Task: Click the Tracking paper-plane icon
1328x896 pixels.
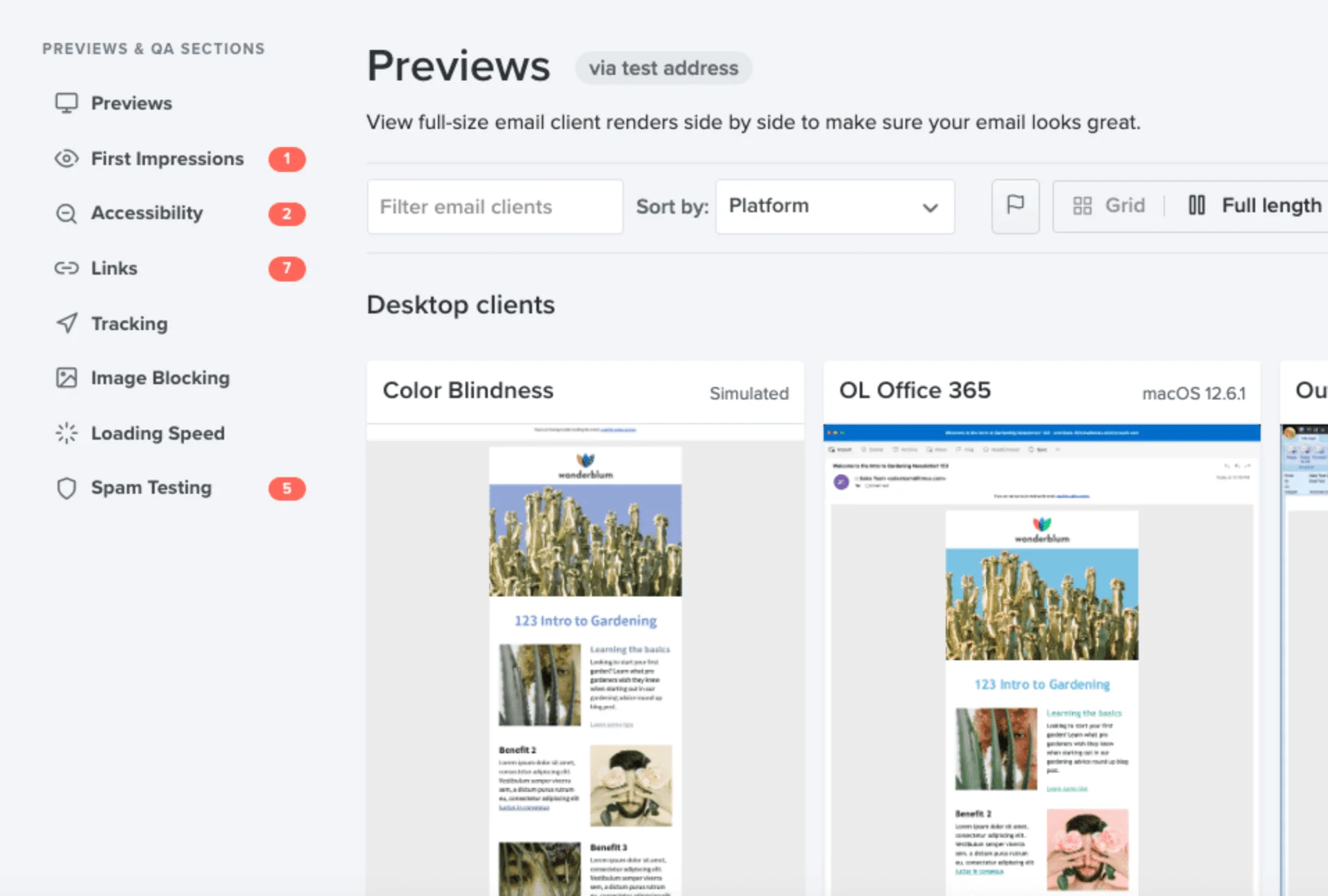Action: pos(67,323)
